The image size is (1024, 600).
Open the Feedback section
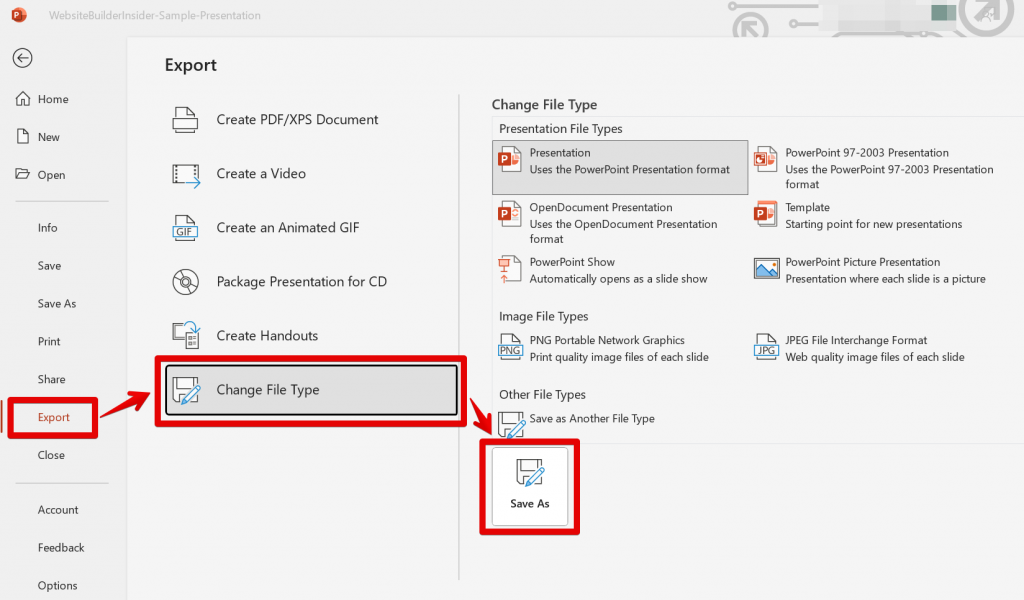pyautogui.click(x=61, y=547)
